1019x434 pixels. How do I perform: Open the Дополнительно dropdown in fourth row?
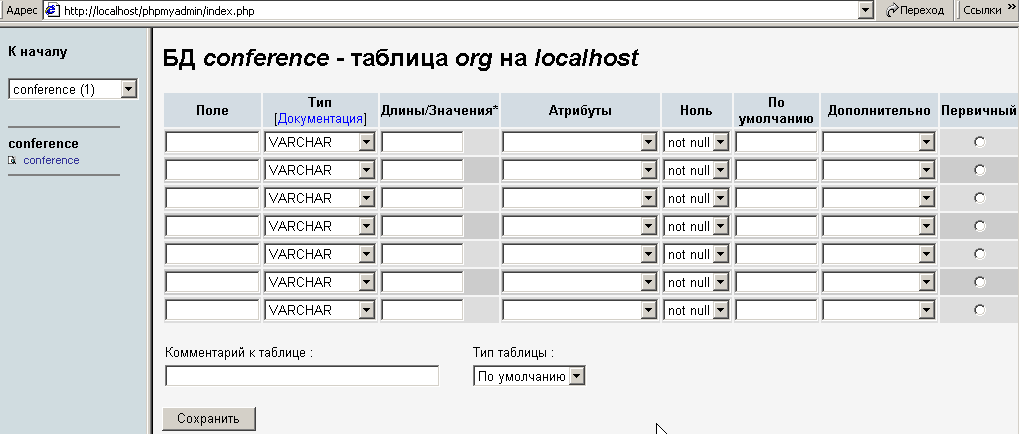(879, 226)
